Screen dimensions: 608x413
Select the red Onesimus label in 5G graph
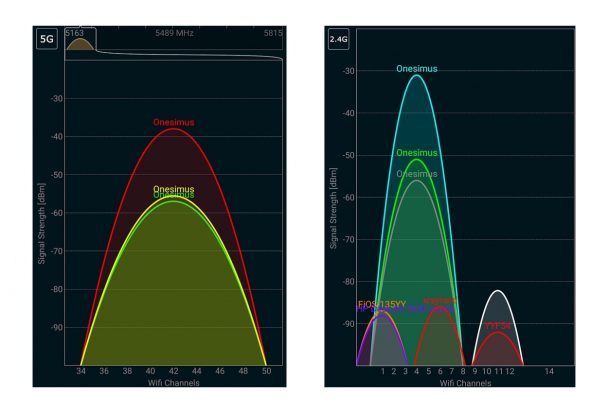click(174, 123)
